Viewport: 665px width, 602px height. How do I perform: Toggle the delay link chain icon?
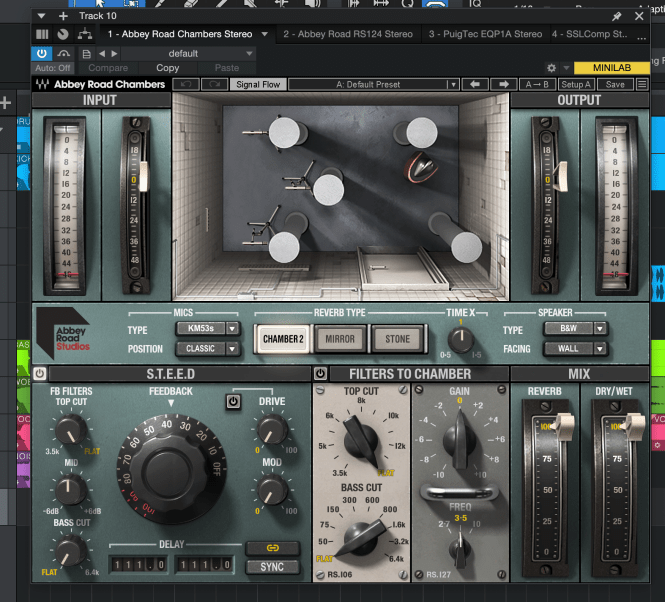[x=272, y=548]
